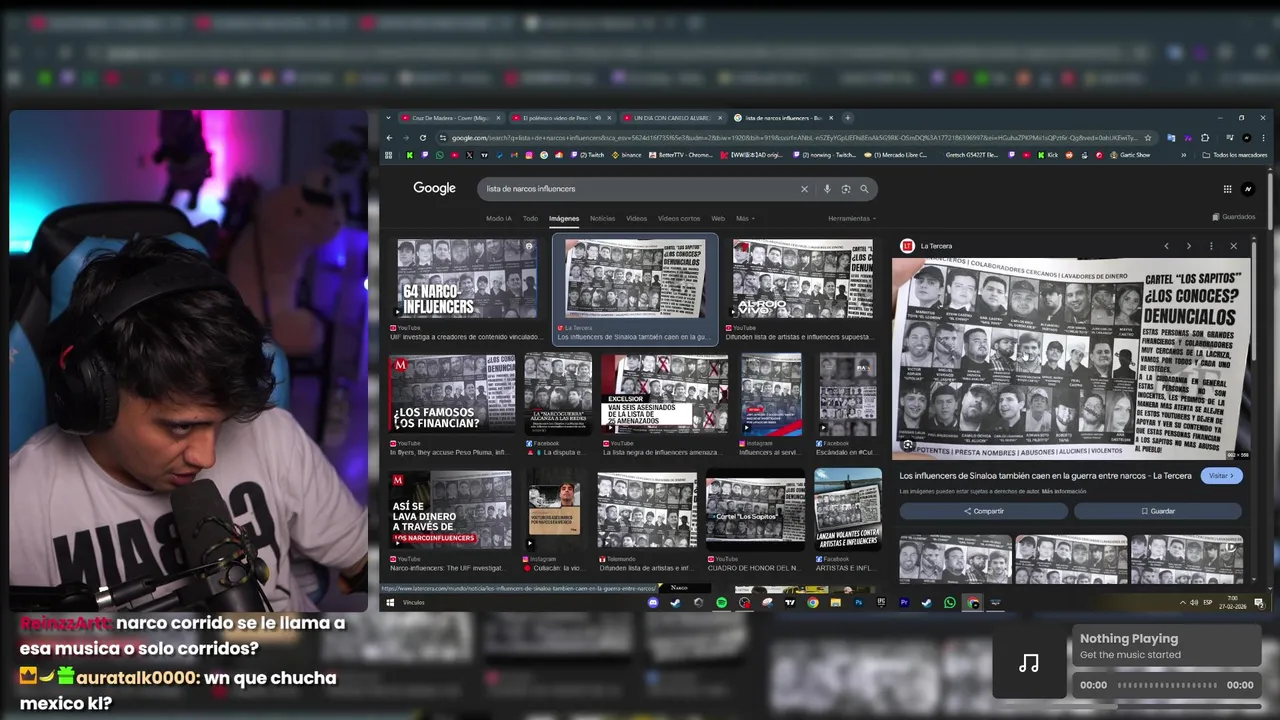Click the taskbar volume speaker icon
Viewport: 1280px width, 720px height.
pyautogui.click(x=1194, y=602)
